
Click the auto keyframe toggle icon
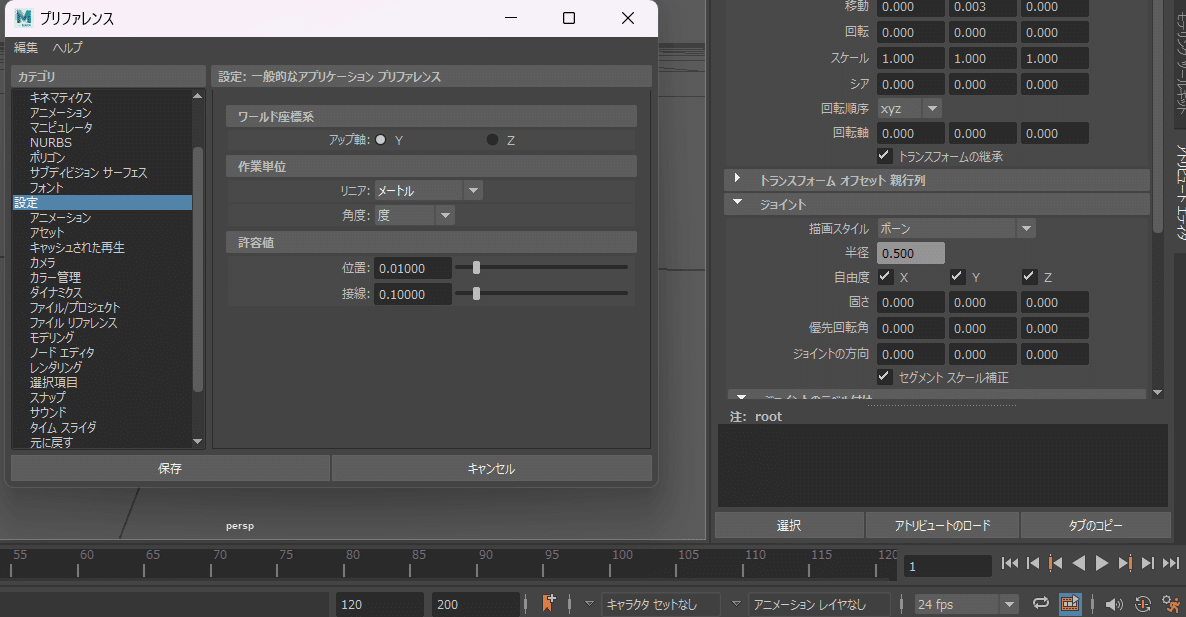pos(1143,604)
